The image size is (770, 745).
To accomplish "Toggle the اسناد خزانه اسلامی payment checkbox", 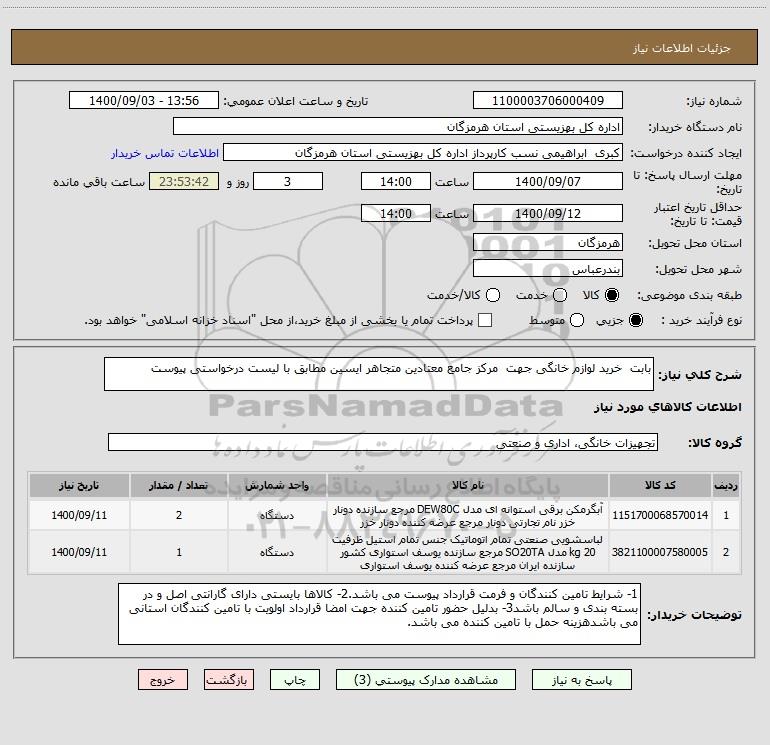I will click(485, 320).
